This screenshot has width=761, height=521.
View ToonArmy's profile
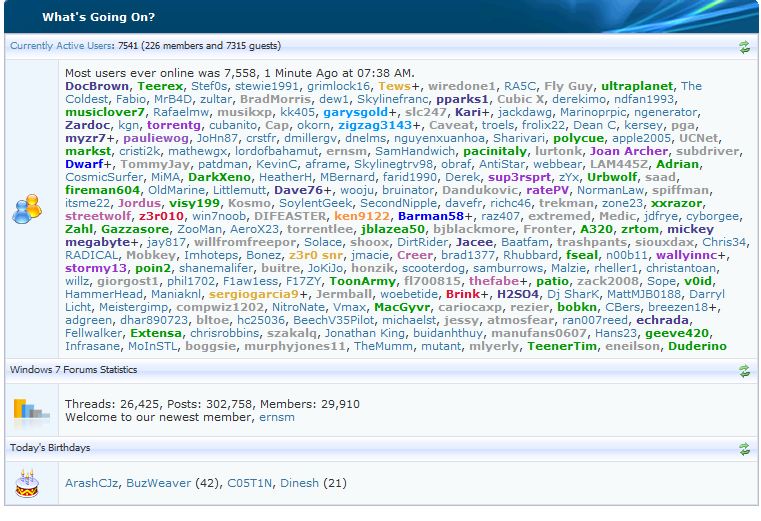(x=363, y=281)
